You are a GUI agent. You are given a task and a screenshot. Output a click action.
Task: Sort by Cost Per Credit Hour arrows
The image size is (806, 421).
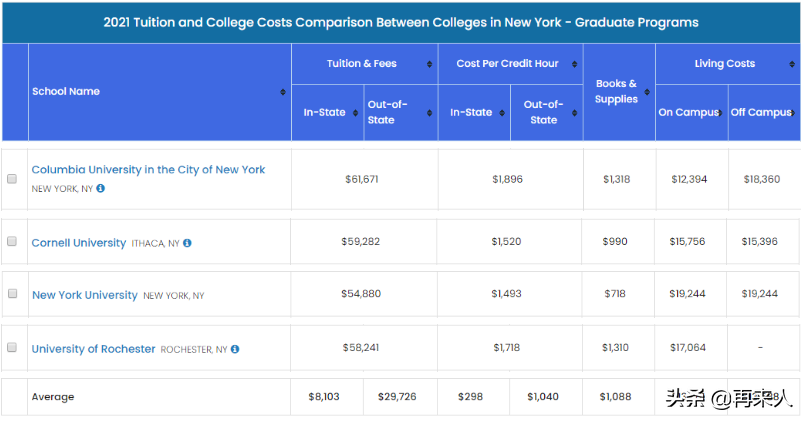(576, 64)
